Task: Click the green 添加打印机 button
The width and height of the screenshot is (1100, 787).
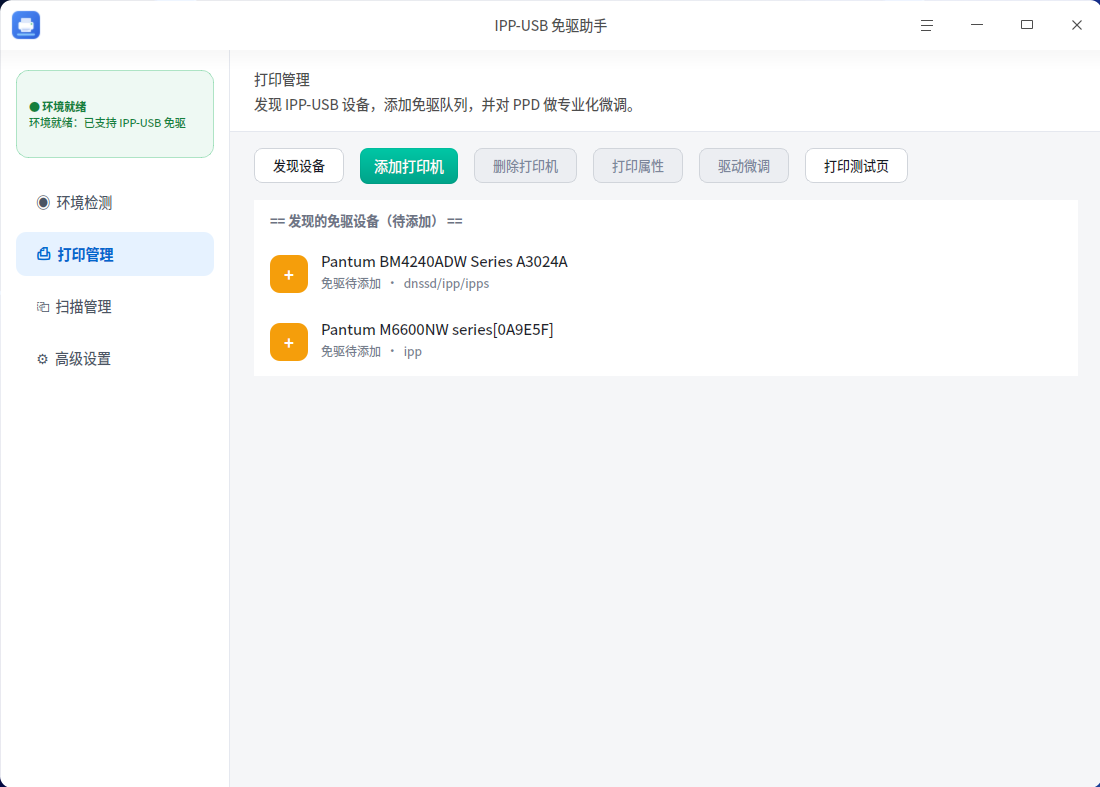Action: 409,166
